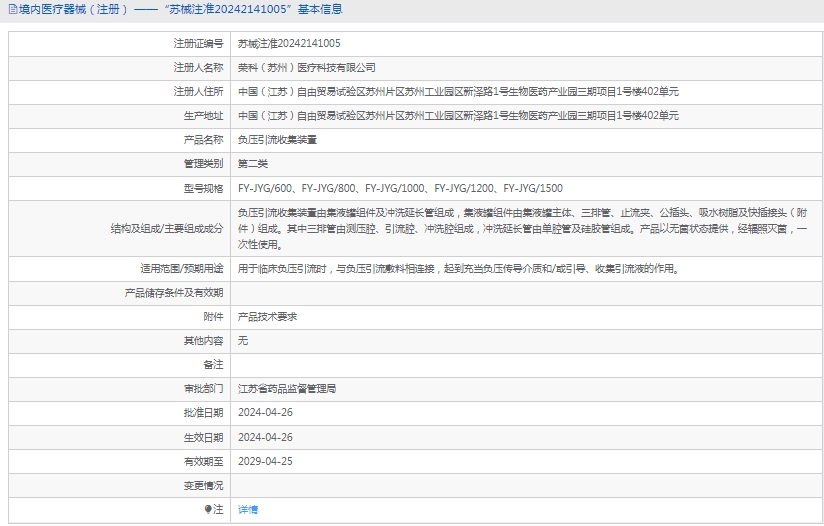Click the approving department 江苏省药品监督管理局
Screen dimensions: 824x526
pos(287,389)
